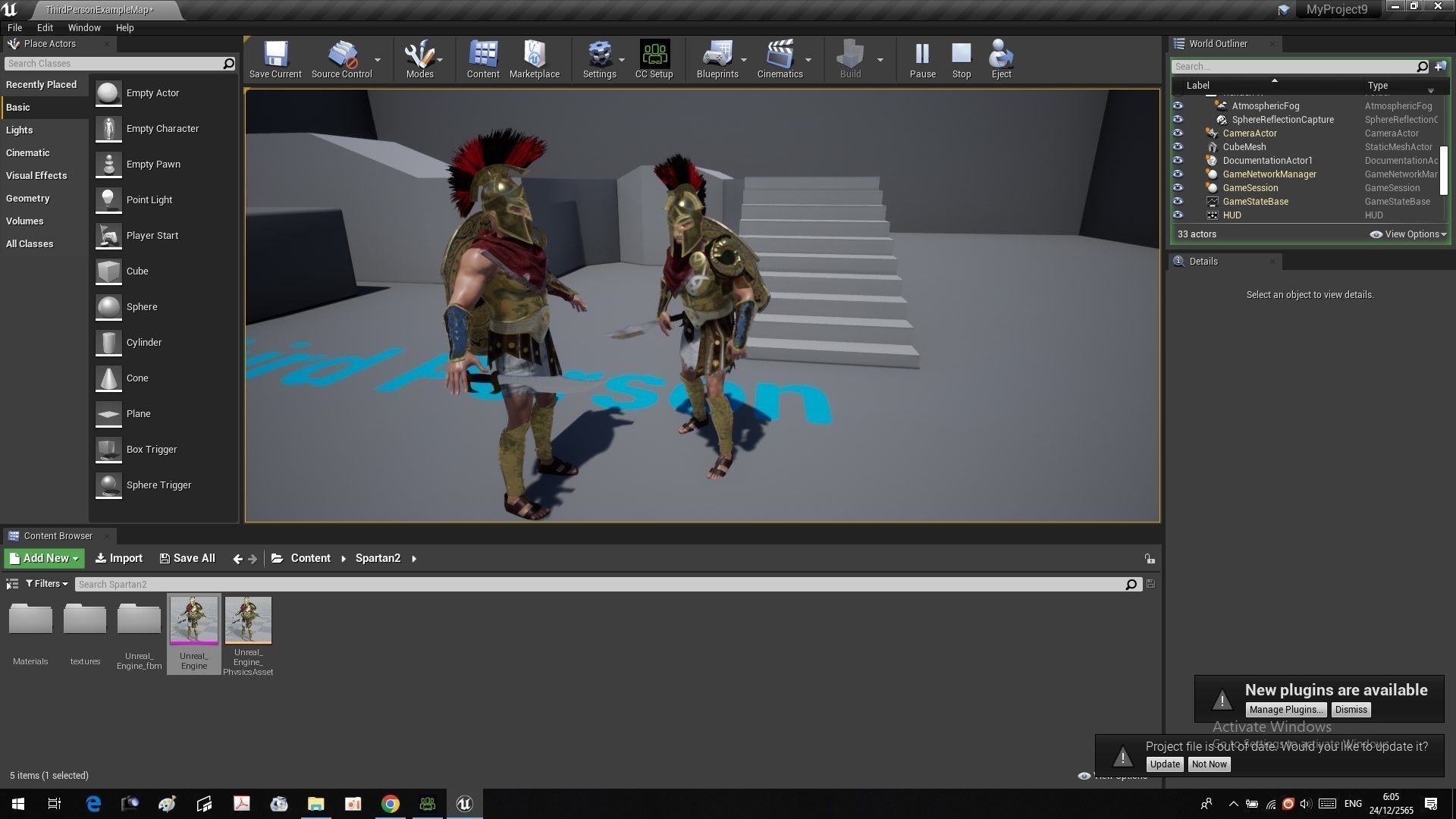Toggle visibility of SphereReflectionCapture
Screen dimensions: 1456x819
click(1178, 120)
